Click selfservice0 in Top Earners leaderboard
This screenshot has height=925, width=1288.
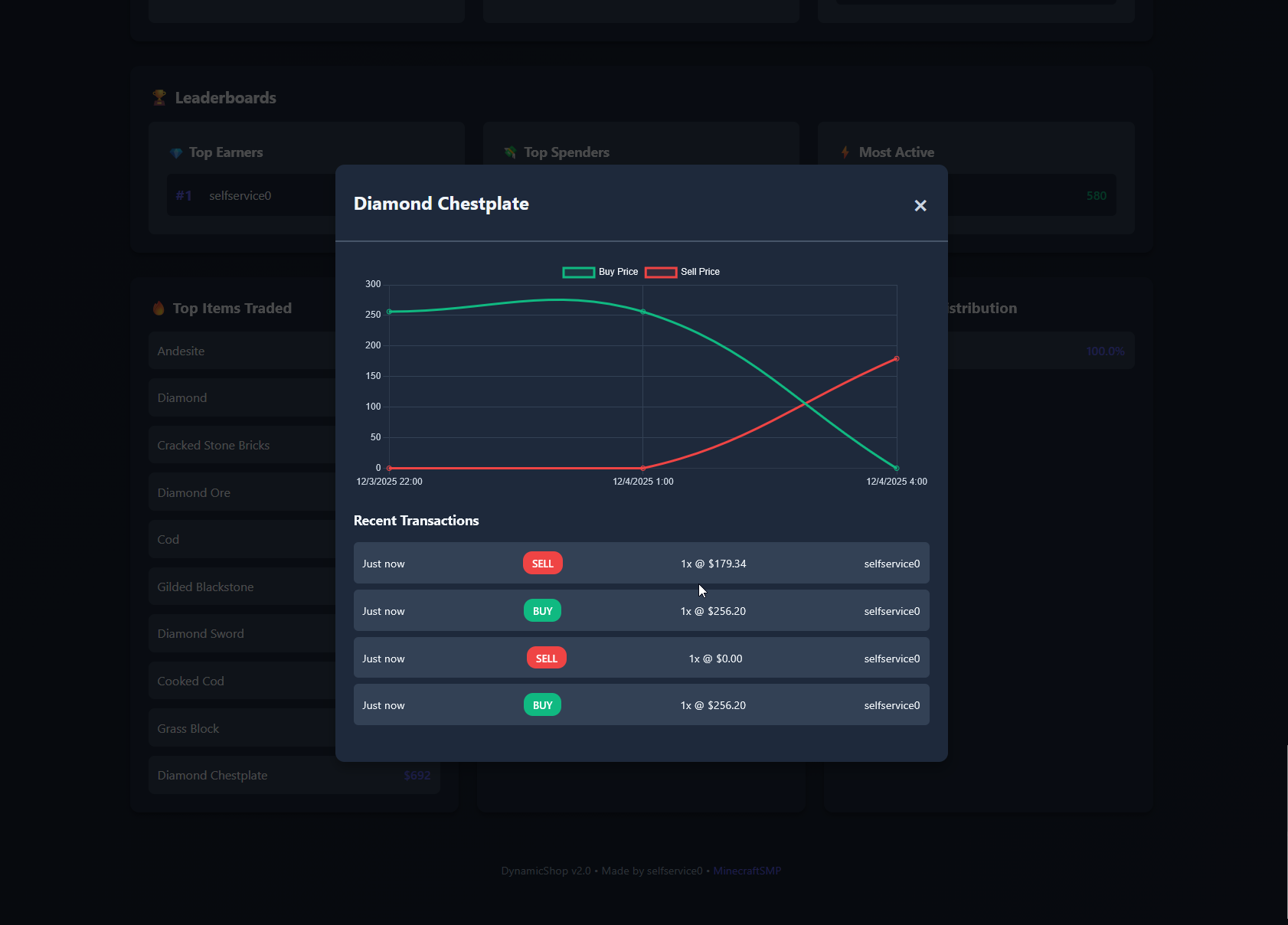(x=240, y=196)
